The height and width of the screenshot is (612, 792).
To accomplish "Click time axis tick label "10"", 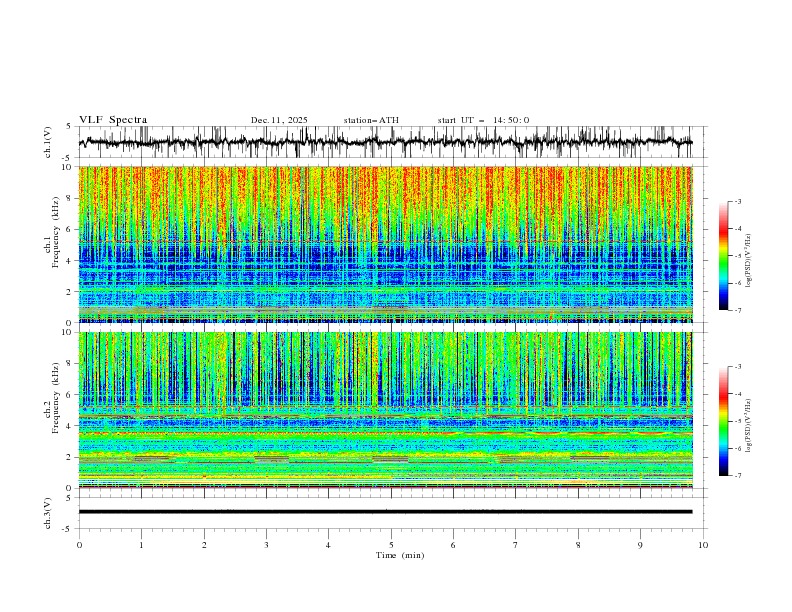I will click(x=703, y=545).
